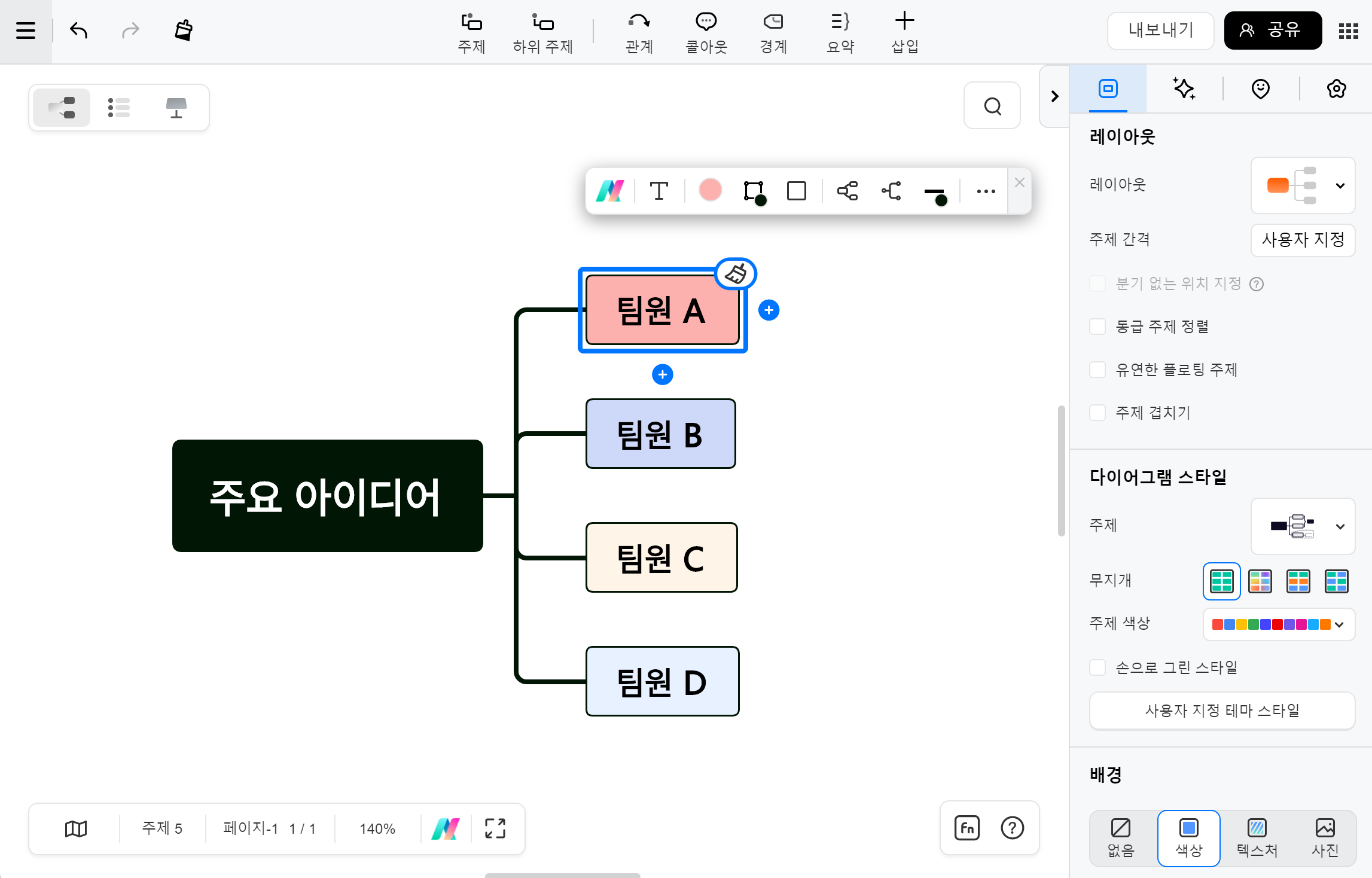
Task: Change branch style in floating toolbar
Action: (891, 191)
